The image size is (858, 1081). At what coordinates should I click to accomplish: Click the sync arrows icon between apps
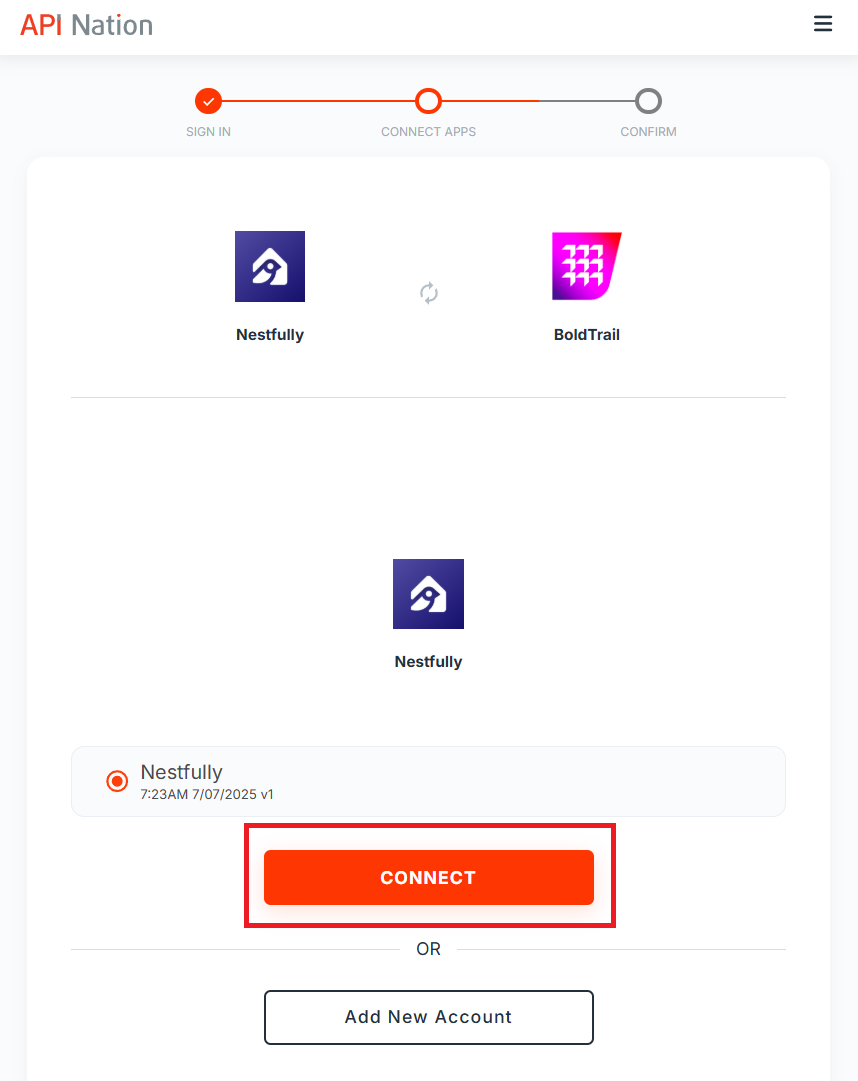click(429, 293)
